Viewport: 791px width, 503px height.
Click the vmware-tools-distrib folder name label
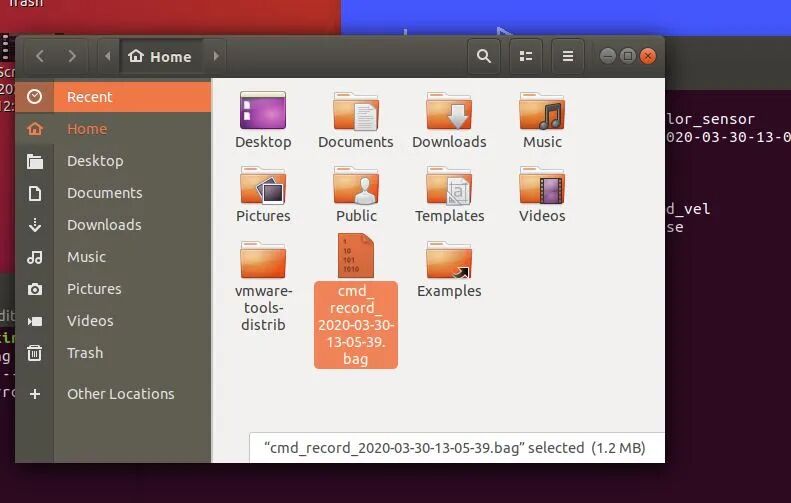[263, 308]
